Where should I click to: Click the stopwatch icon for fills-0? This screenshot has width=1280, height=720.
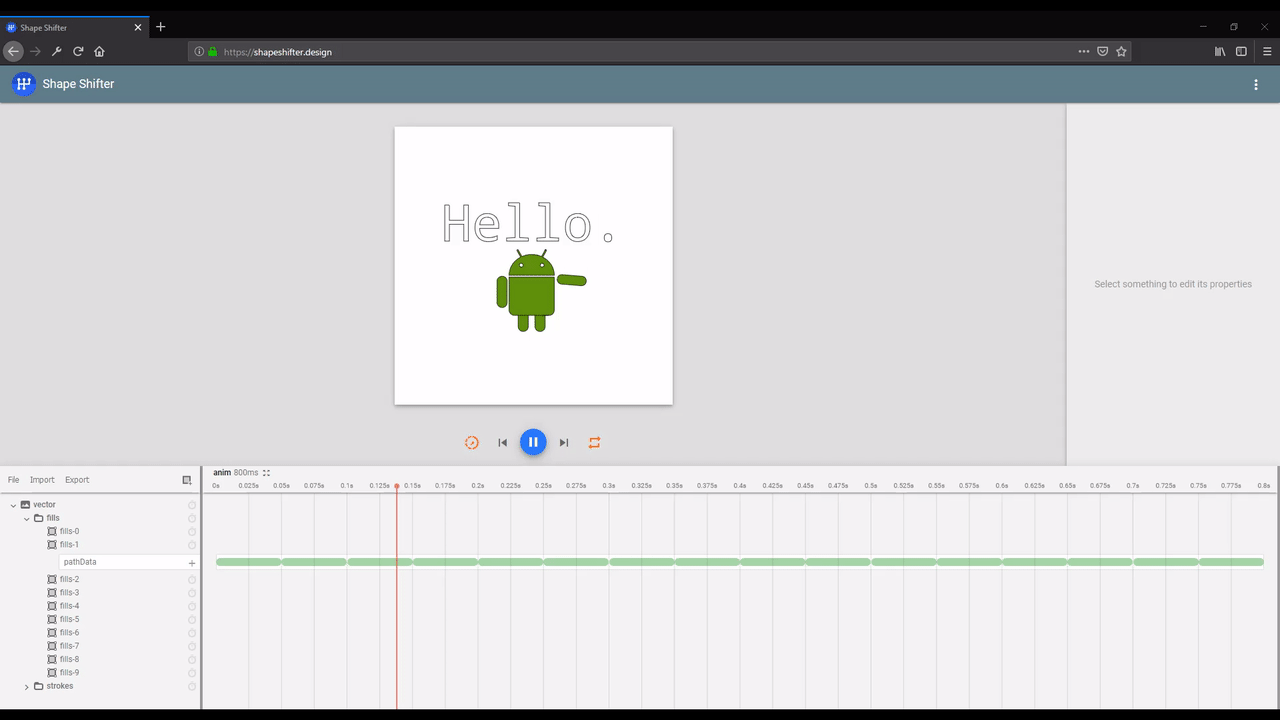coord(192,531)
